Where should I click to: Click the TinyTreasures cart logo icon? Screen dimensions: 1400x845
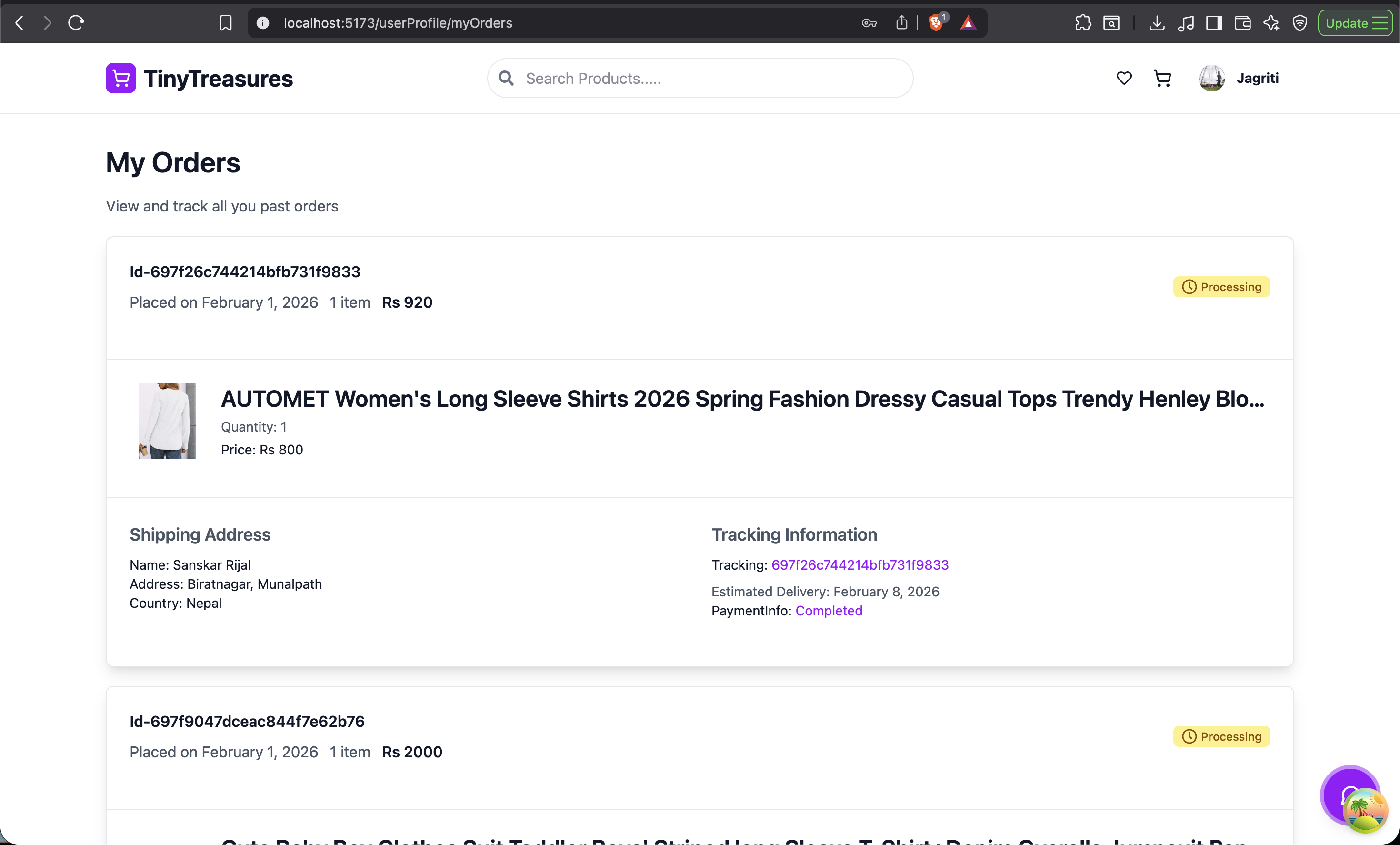point(121,78)
